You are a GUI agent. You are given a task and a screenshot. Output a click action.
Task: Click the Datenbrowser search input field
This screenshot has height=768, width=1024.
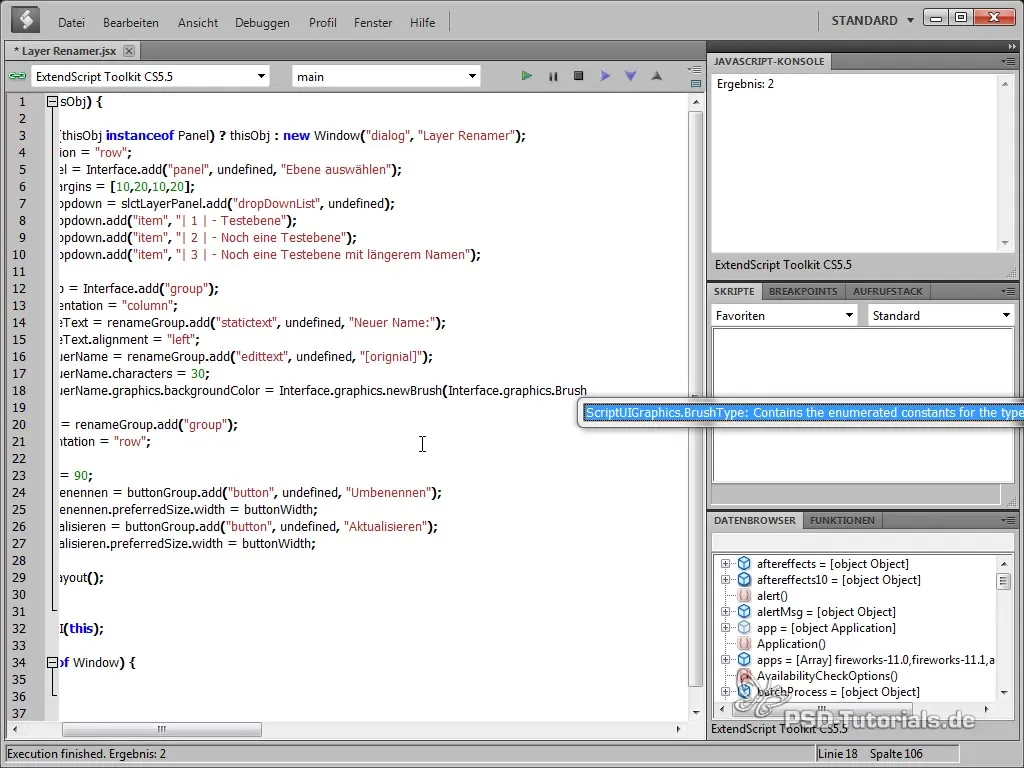tap(862, 542)
